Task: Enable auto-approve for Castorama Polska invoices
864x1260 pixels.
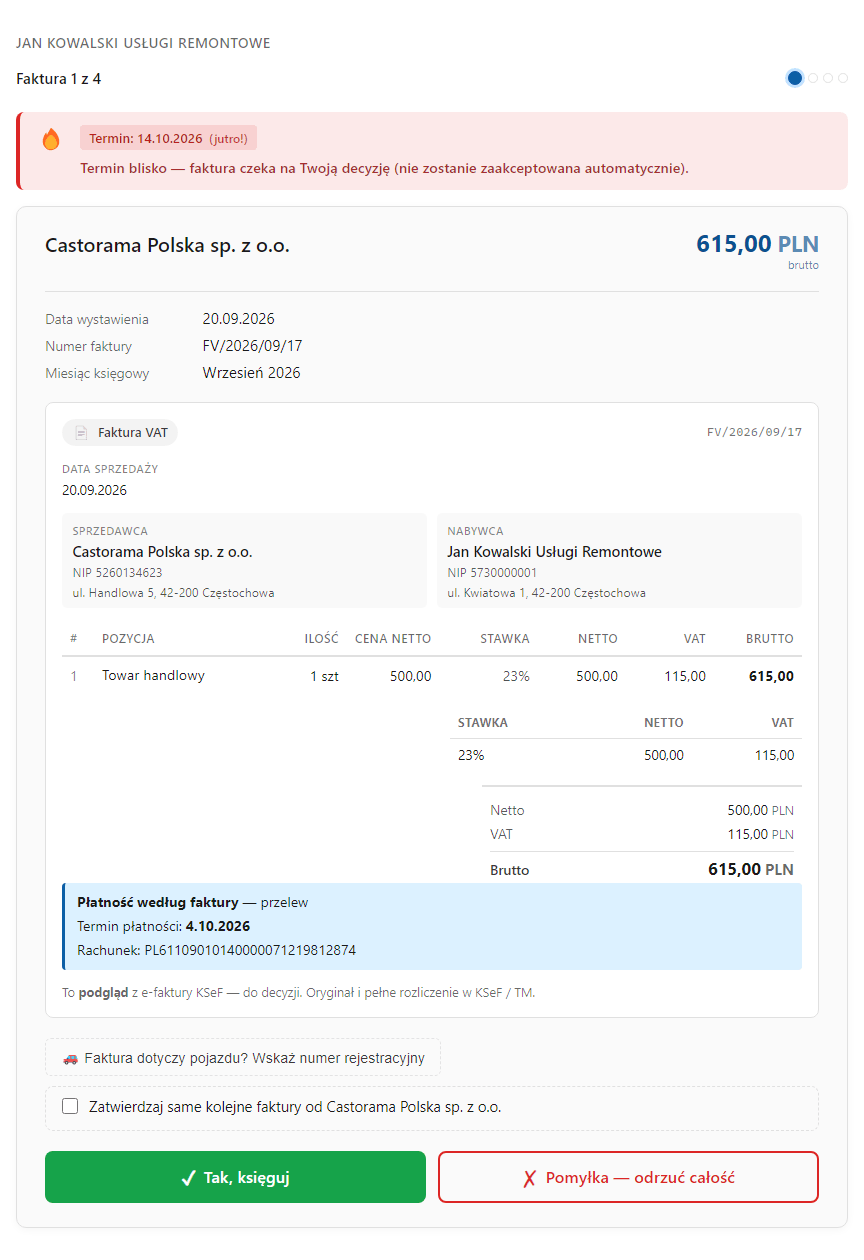Action: (70, 1106)
